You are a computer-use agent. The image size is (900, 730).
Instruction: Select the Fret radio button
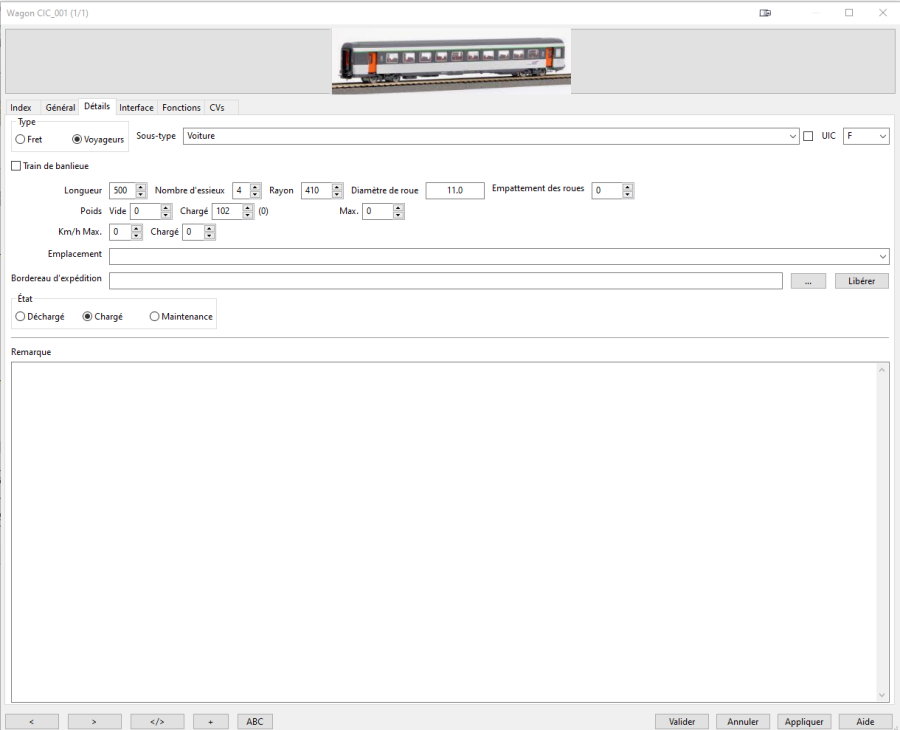click(21, 140)
